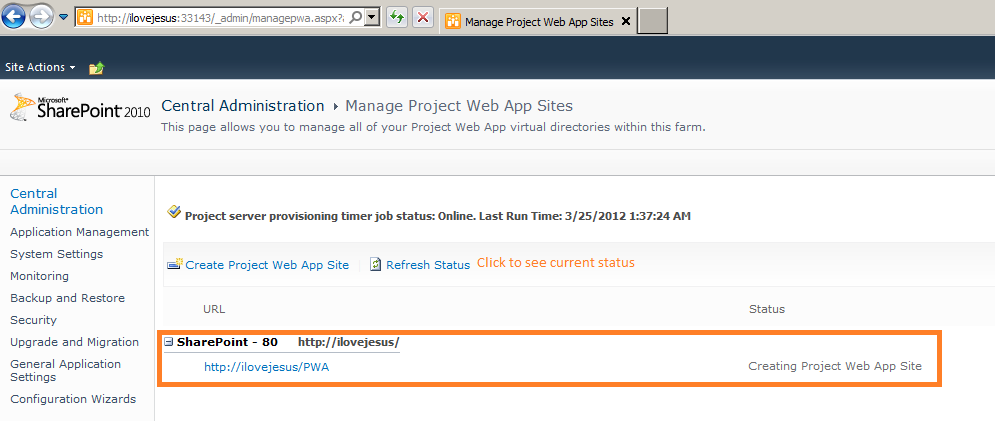995x421 pixels.
Task: Open Backup and Restore
Action: tap(67, 298)
